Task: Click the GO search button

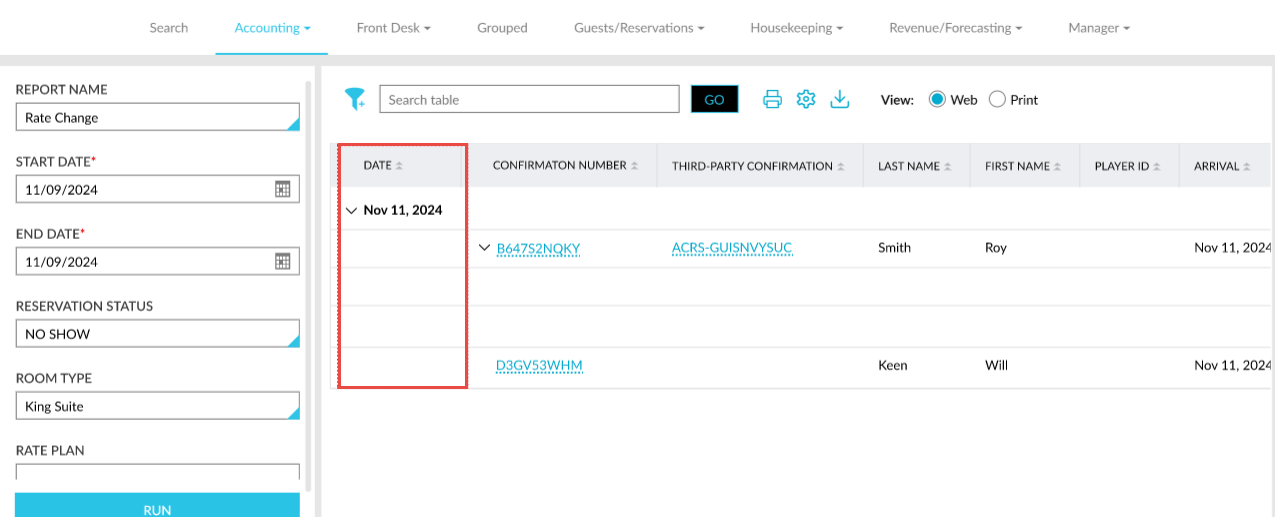Action: coord(714,99)
